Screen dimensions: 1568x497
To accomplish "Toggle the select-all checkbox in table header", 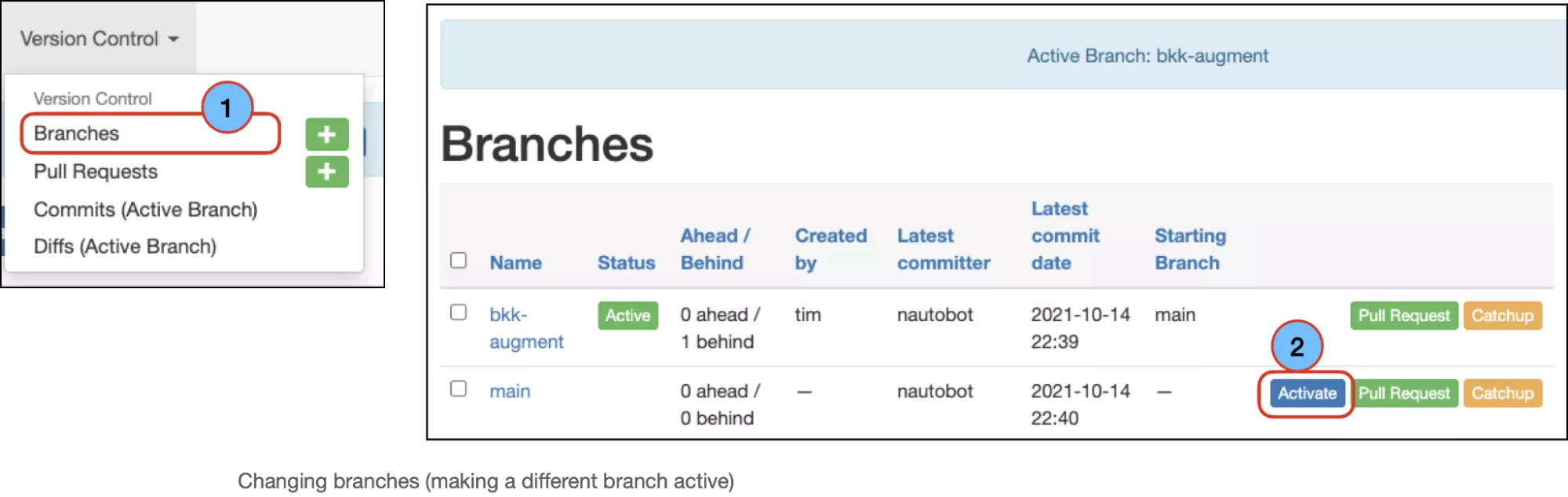I will point(459,261).
